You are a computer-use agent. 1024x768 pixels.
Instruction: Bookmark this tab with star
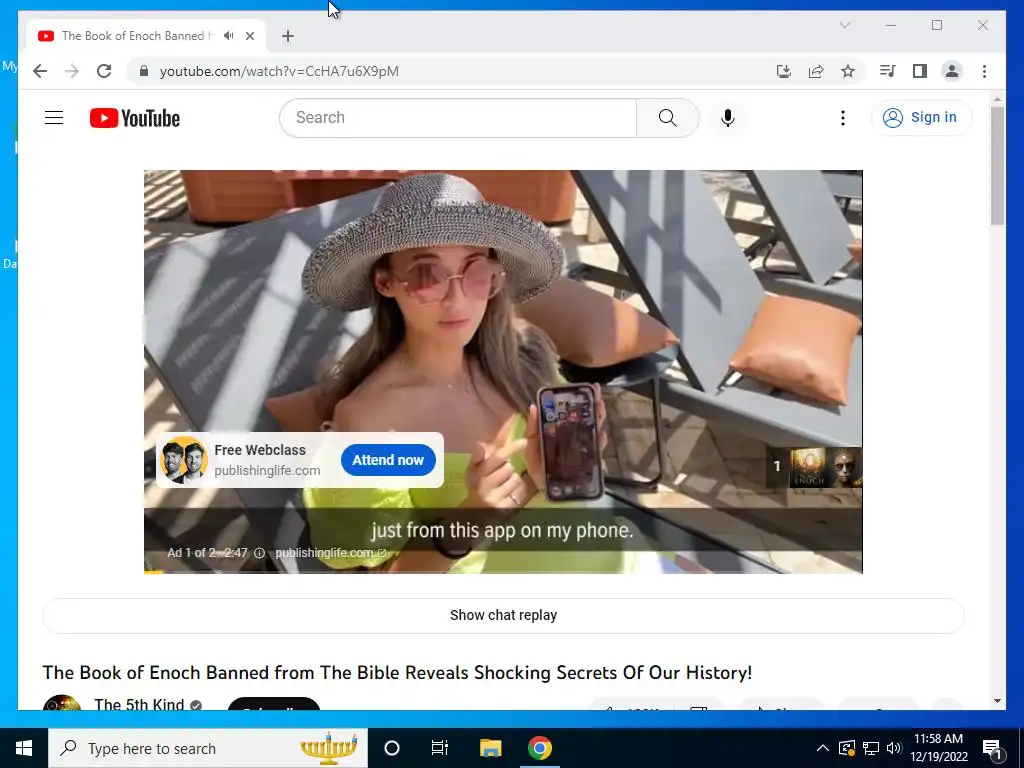pos(848,71)
